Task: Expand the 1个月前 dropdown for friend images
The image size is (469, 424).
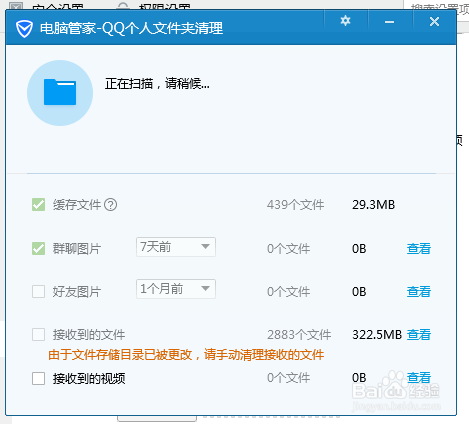Action: click(176, 289)
